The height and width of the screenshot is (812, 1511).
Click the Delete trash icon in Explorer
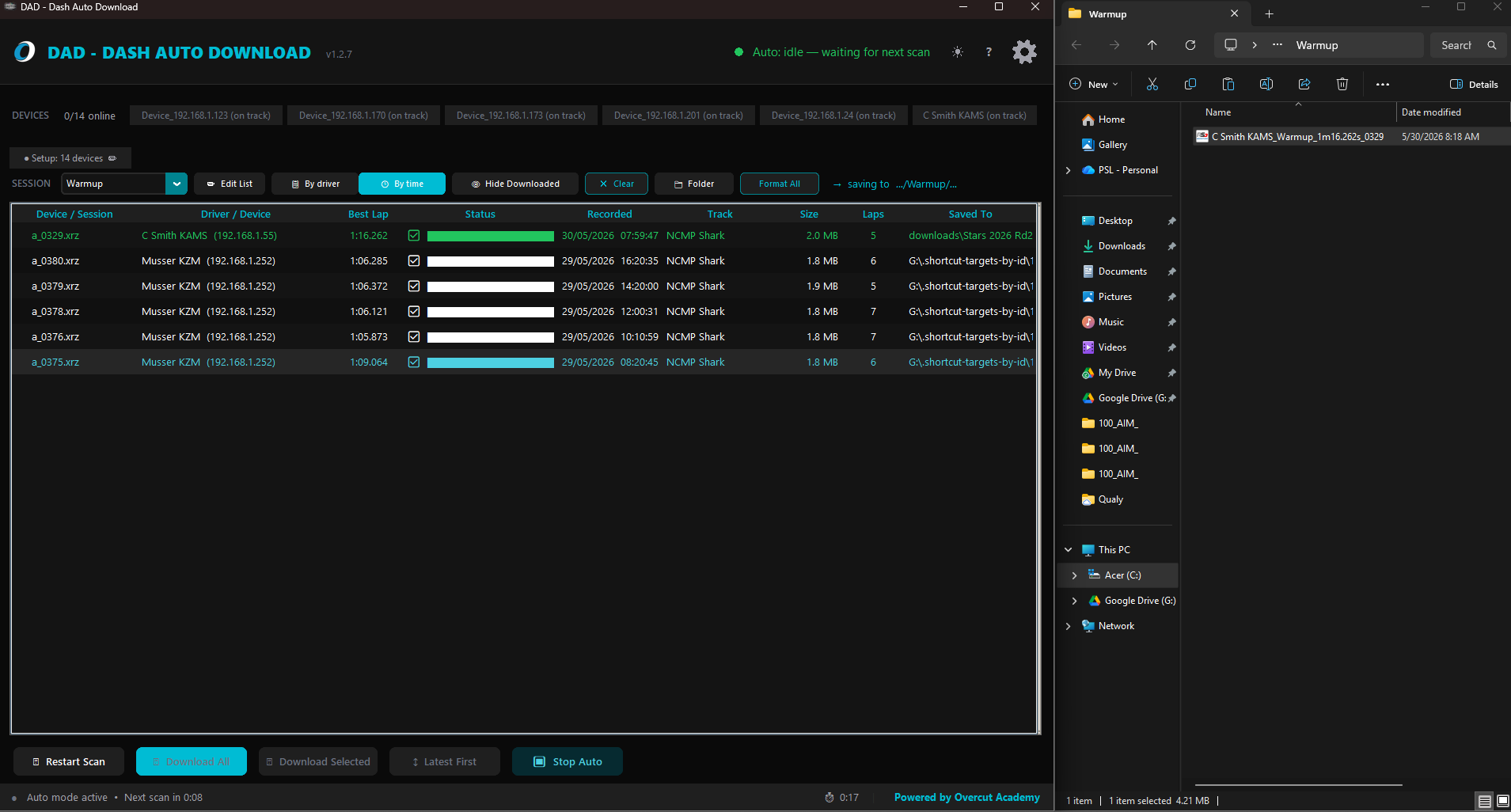pos(1342,84)
